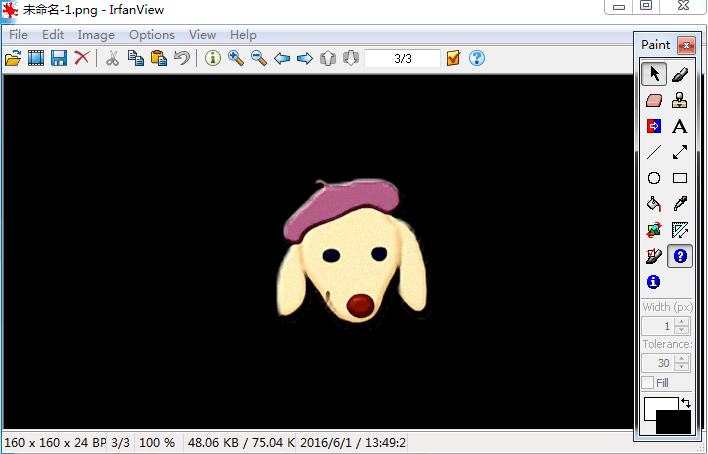
Task: Click the 2016/6/1 / 13:49:2 date status entry
Action: tap(353, 443)
